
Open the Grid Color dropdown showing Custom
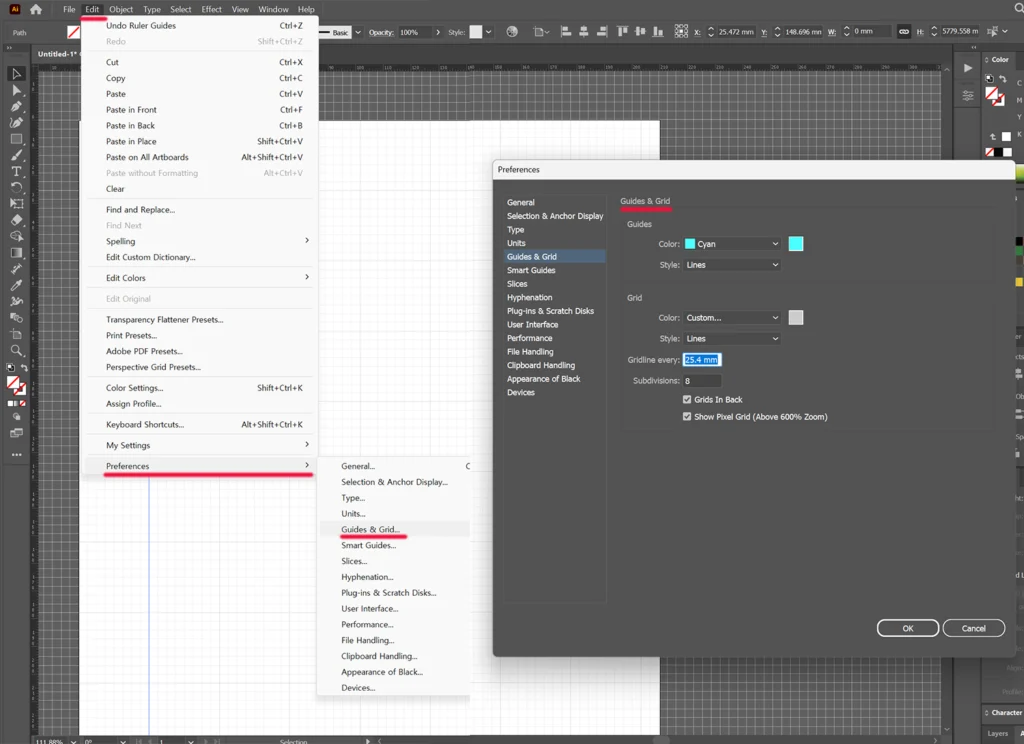coord(732,317)
